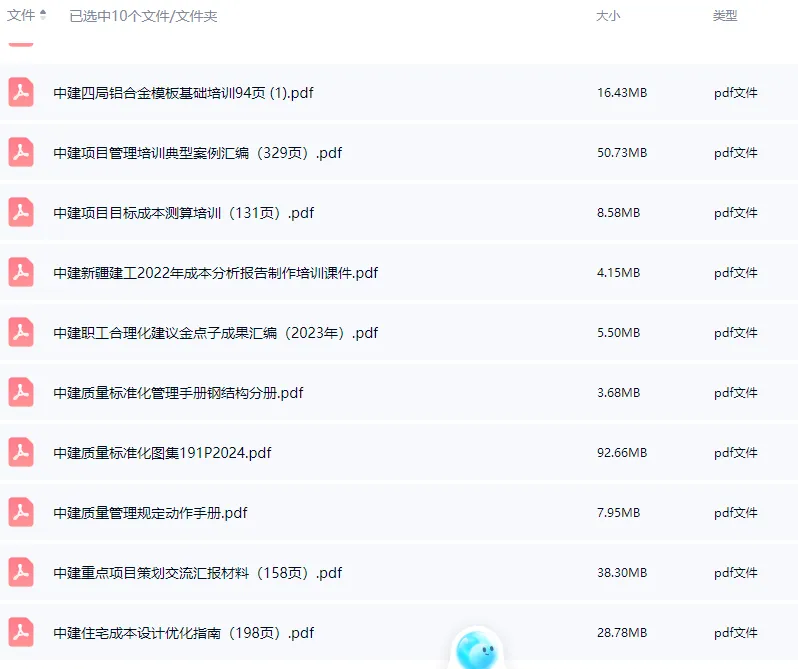Open 中建四局铝合金模板基础培训94页 (1).pdf

pyautogui.click(x=183, y=93)
